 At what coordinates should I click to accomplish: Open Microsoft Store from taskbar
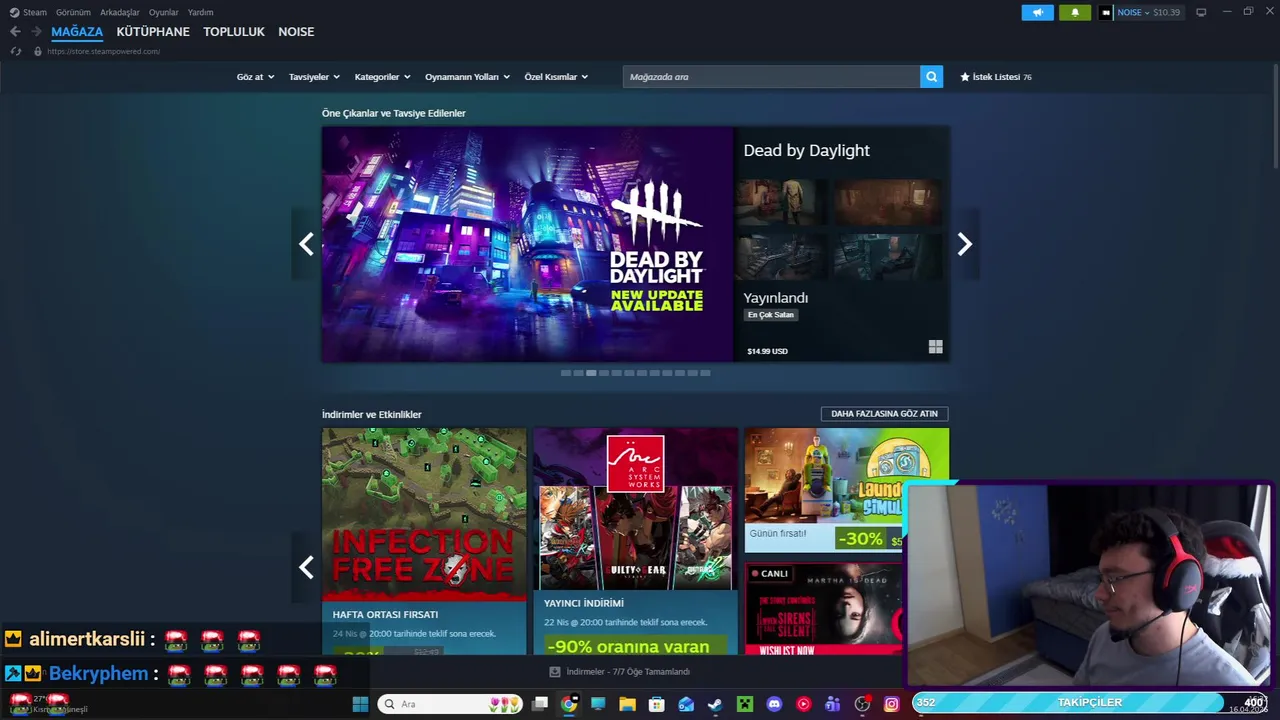pos(656,704)
